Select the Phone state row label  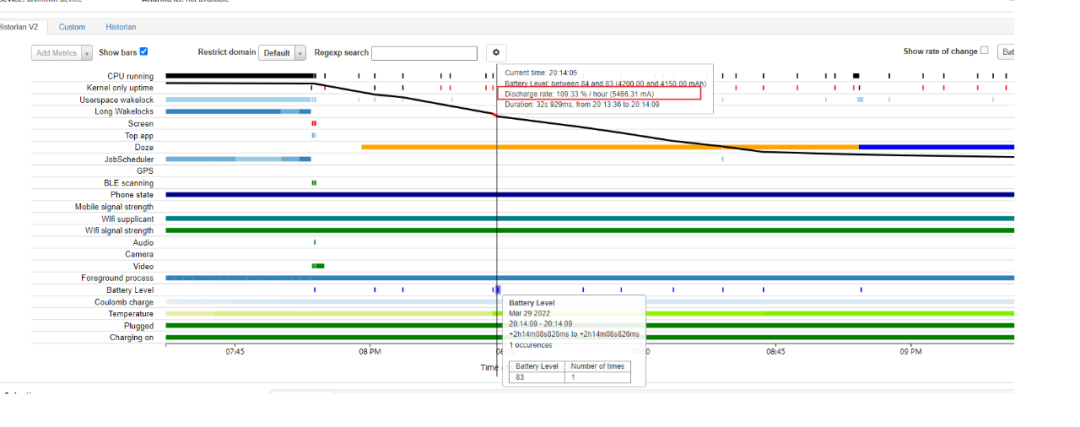[x=132, y=195]
